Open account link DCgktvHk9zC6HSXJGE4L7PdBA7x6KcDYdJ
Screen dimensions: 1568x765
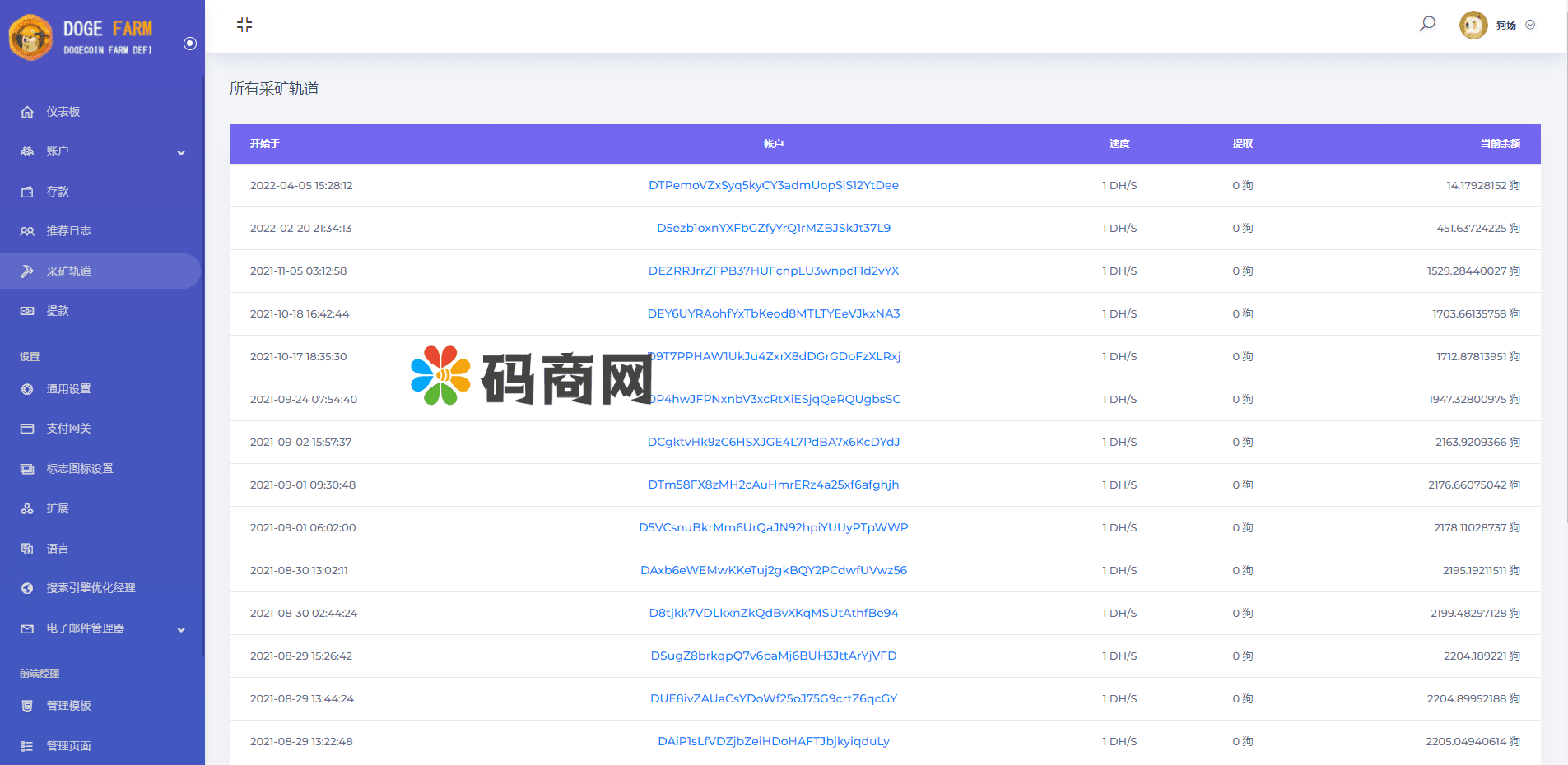tap(773, 442)
